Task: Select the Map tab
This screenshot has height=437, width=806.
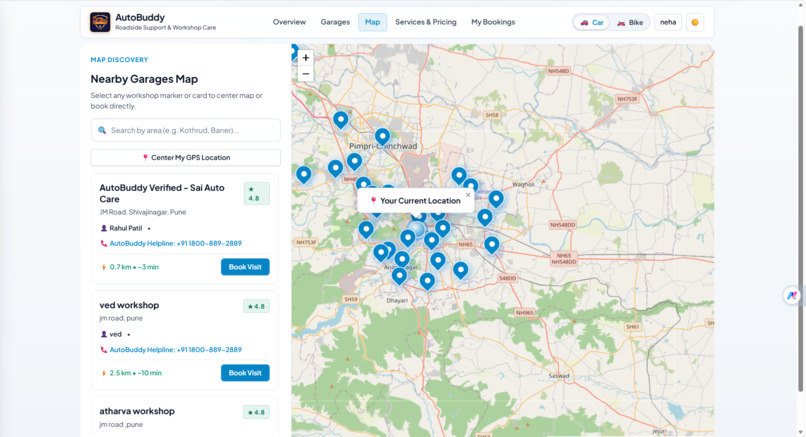Action: tap(373, 22)
